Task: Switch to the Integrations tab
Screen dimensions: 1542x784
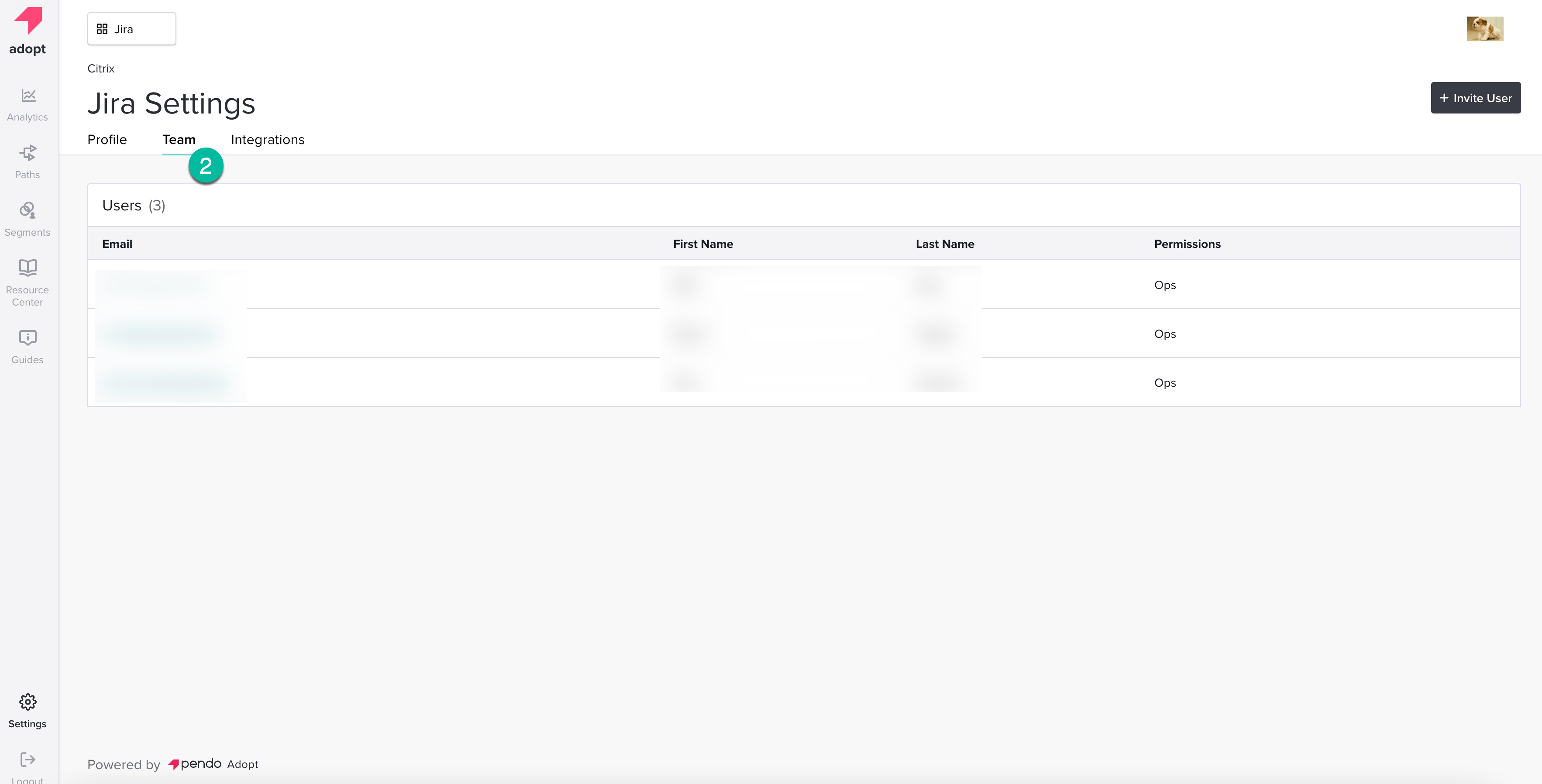Action: coord(268,140)
